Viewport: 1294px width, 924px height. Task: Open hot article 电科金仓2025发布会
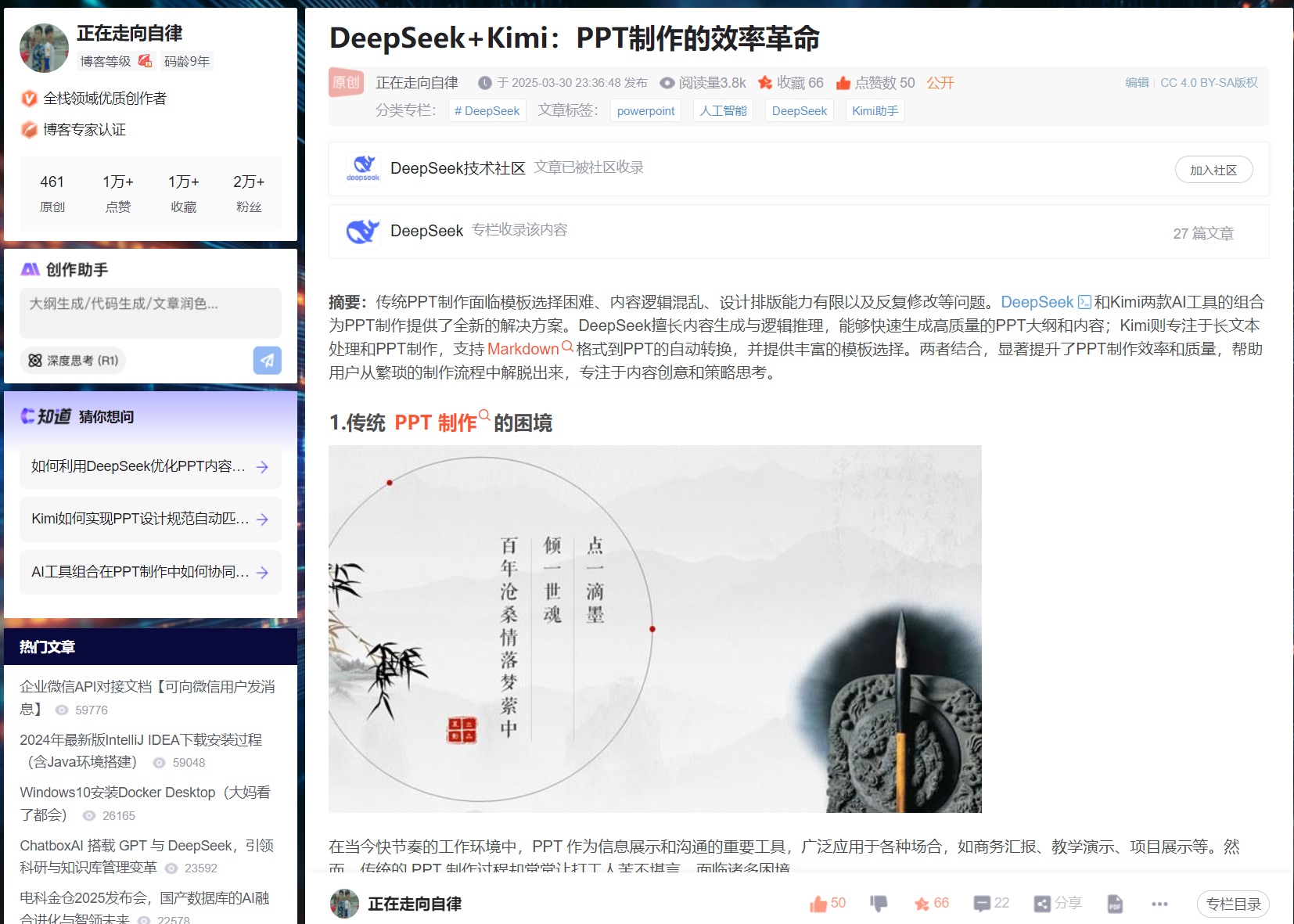coord(144,908)
